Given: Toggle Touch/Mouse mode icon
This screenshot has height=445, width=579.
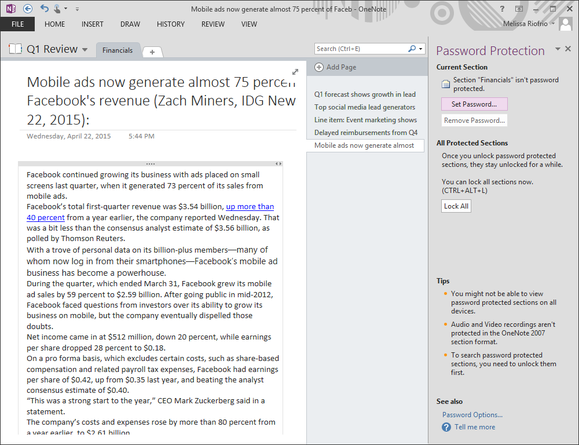Looking at the screenshot, I should (57, 8).
